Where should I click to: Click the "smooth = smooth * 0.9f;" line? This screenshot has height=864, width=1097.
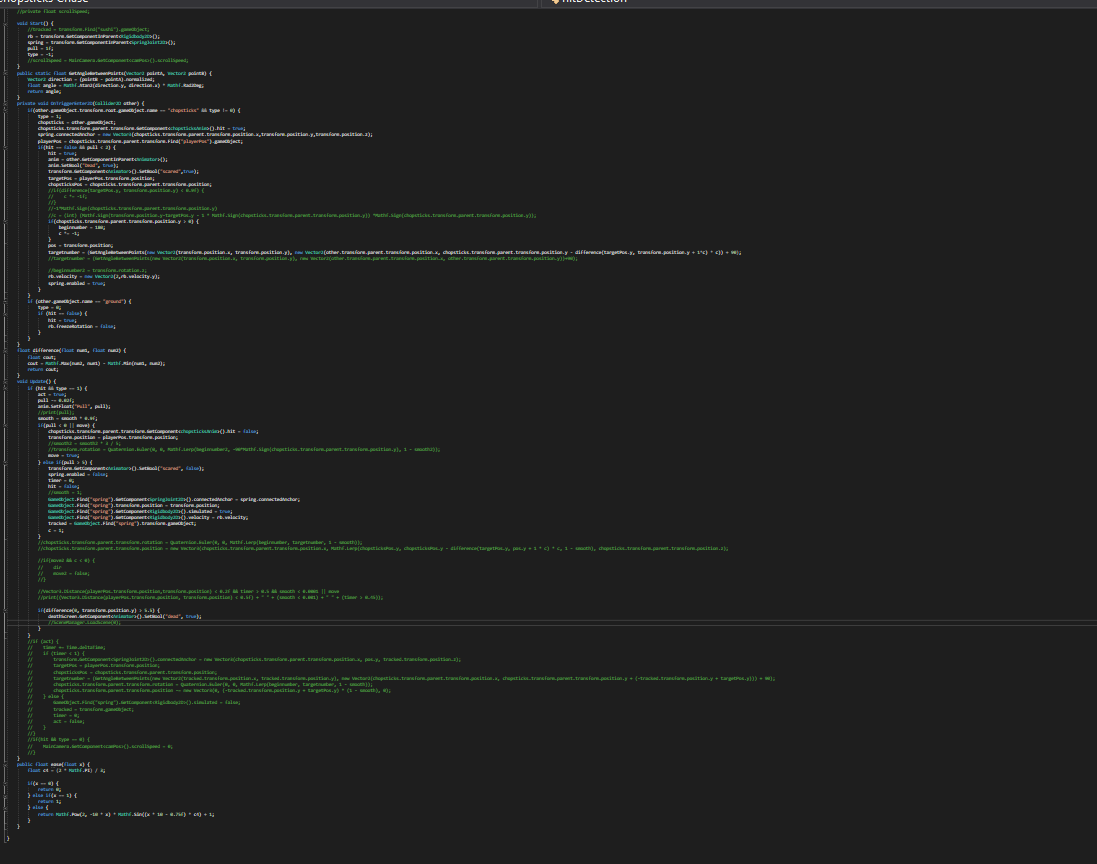pyautogui.click(x=67, y=418)
